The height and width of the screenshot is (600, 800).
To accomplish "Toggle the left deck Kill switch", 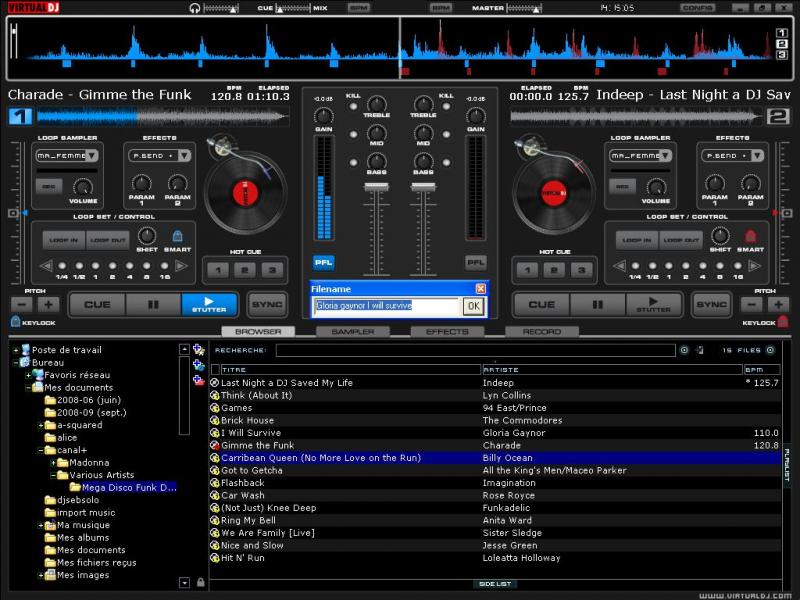I will pos(352,106).
